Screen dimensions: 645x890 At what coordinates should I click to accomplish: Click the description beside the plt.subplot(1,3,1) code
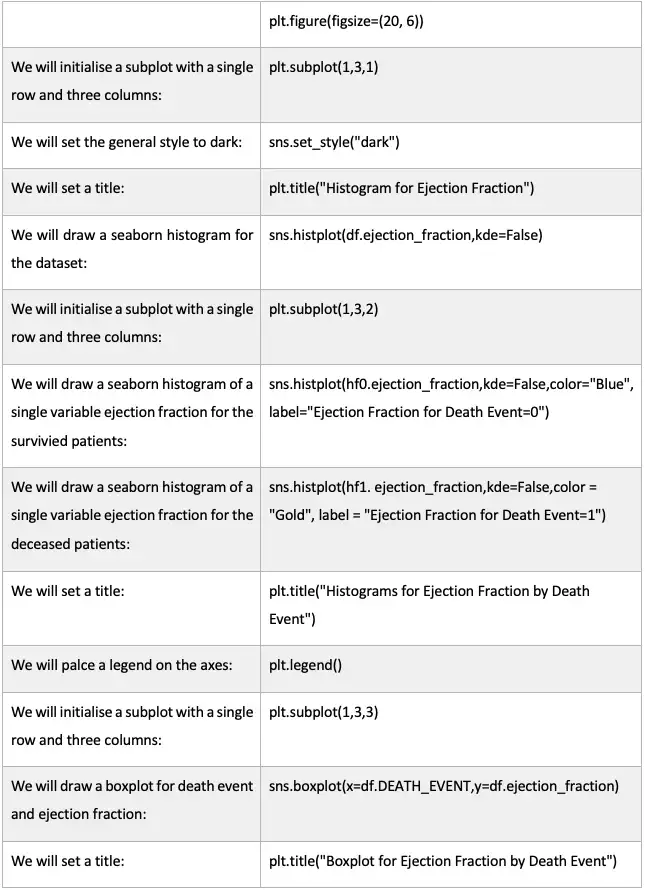point(132,82)
